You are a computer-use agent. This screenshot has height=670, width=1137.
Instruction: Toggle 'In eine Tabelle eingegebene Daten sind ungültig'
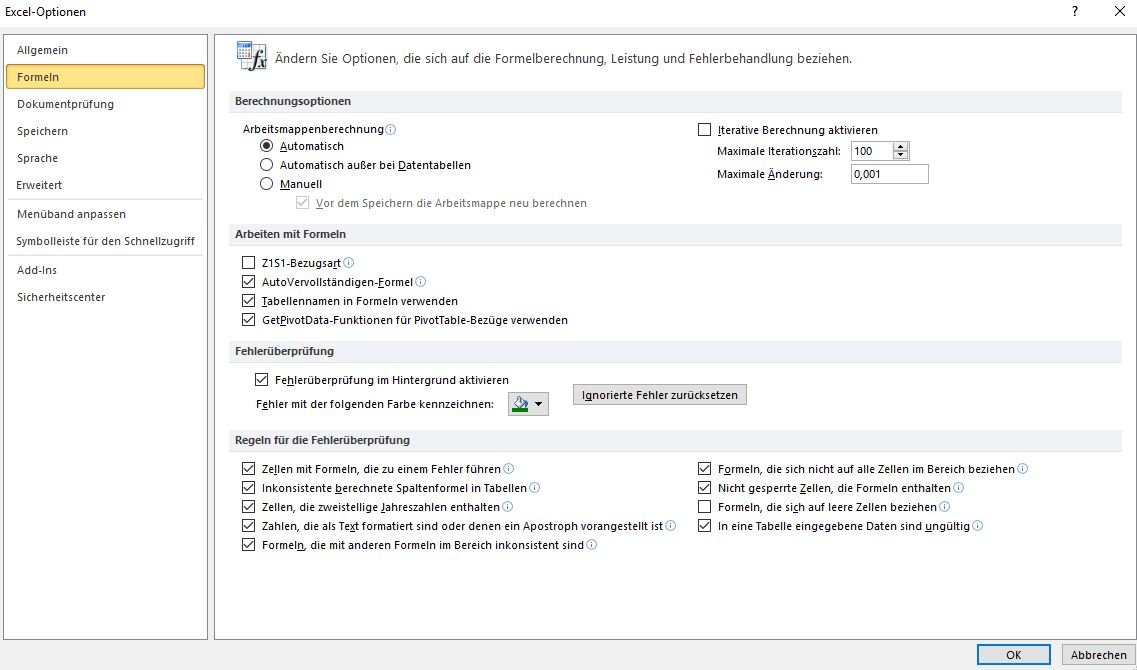click(704, 526)
